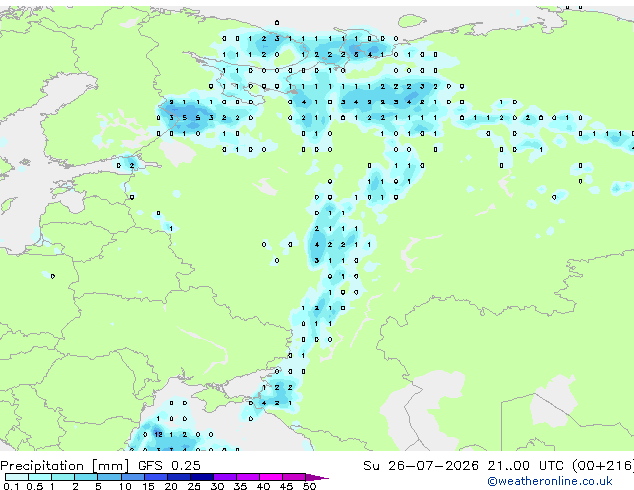Click the legend tick label "50"
This screenshot has height=490, width=634.
pos(309,486)
